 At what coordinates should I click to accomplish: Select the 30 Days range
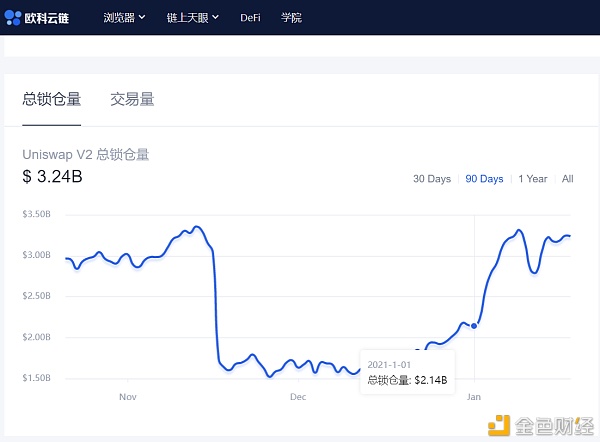coord(432,179)
